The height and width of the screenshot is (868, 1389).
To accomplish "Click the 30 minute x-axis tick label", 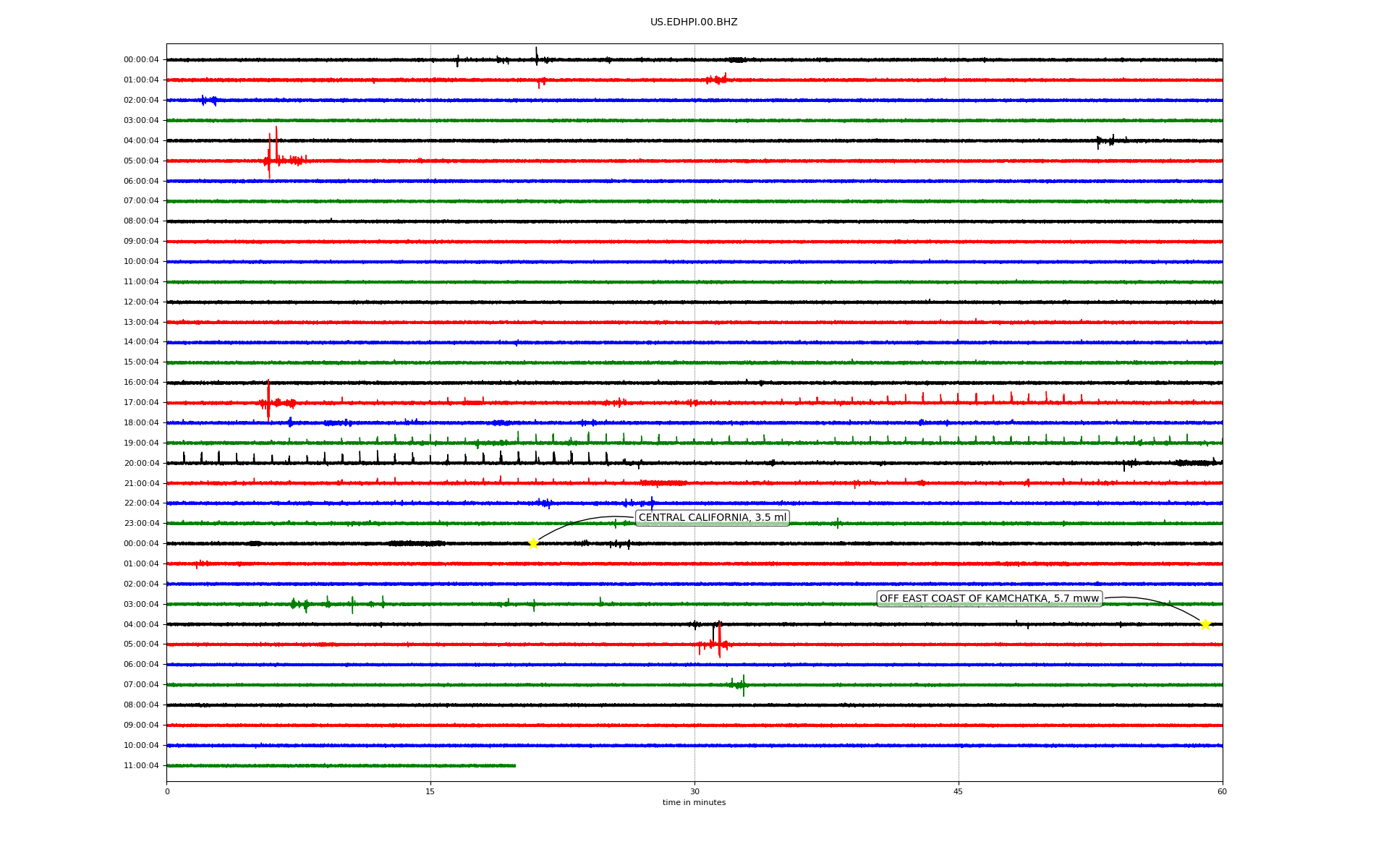I will [x=694, y=791].
